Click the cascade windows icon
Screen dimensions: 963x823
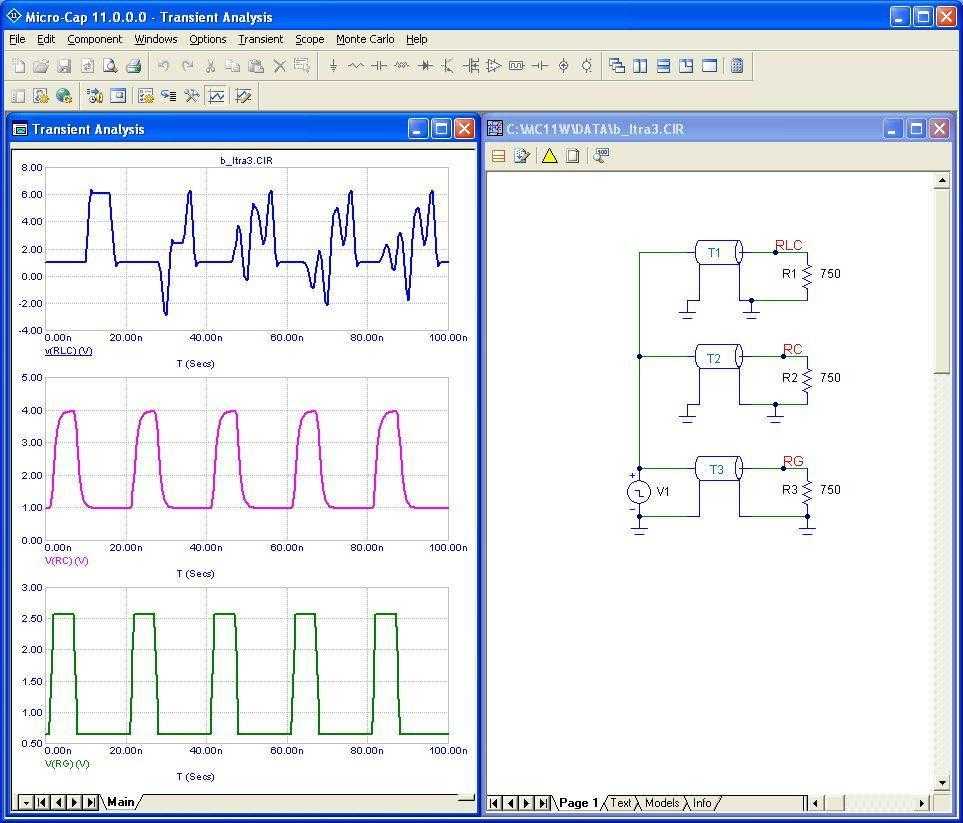(x=617, y=66)
